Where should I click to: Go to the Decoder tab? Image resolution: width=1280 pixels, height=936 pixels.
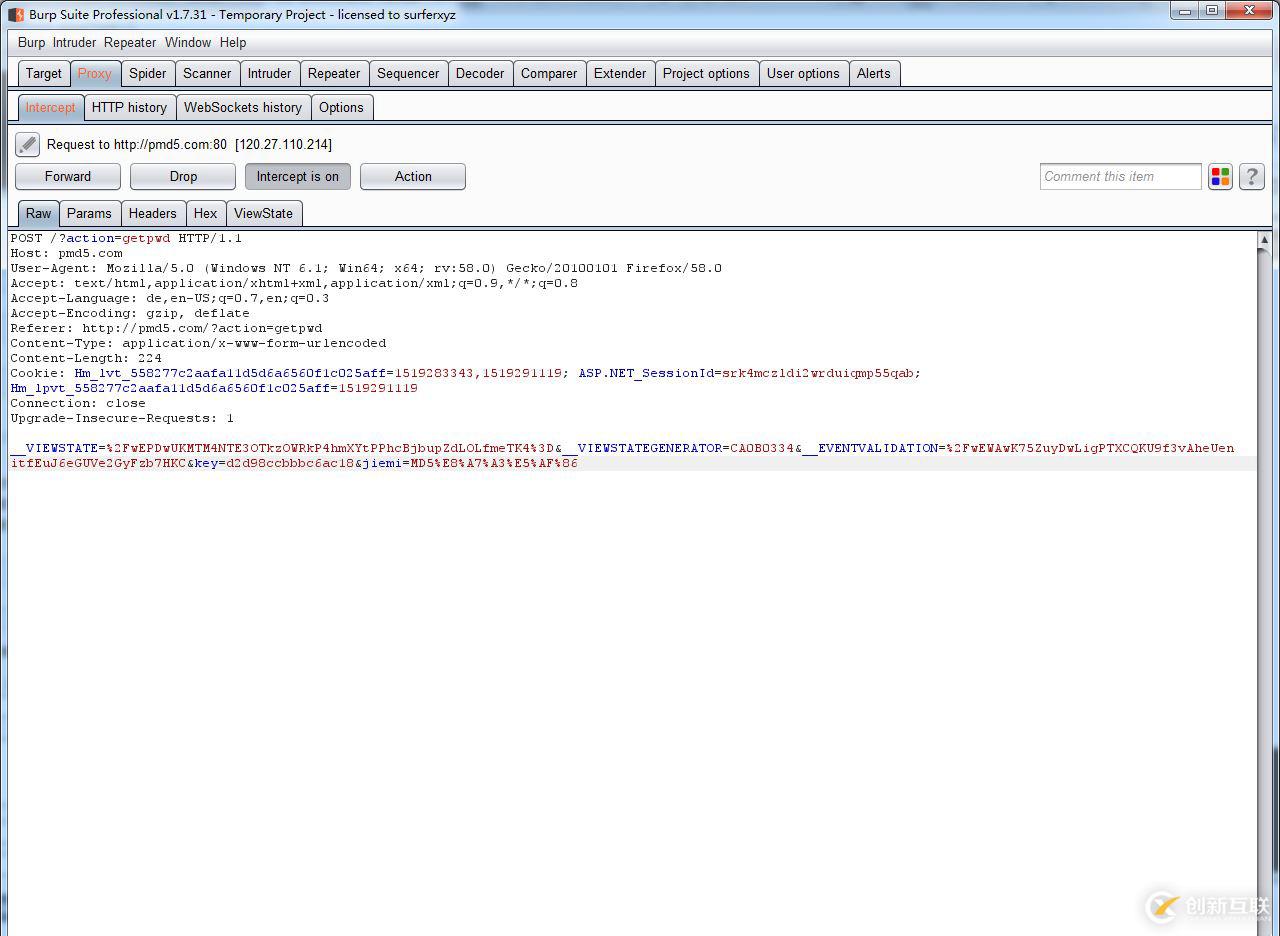coord(480,74)
